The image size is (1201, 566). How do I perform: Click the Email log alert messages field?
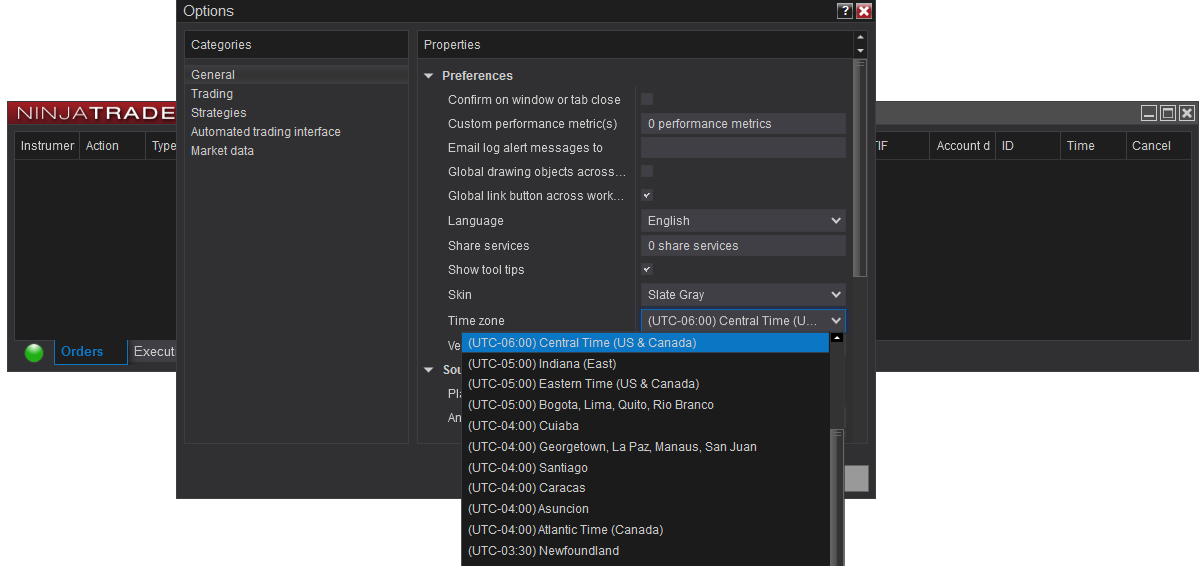point(743,148)
